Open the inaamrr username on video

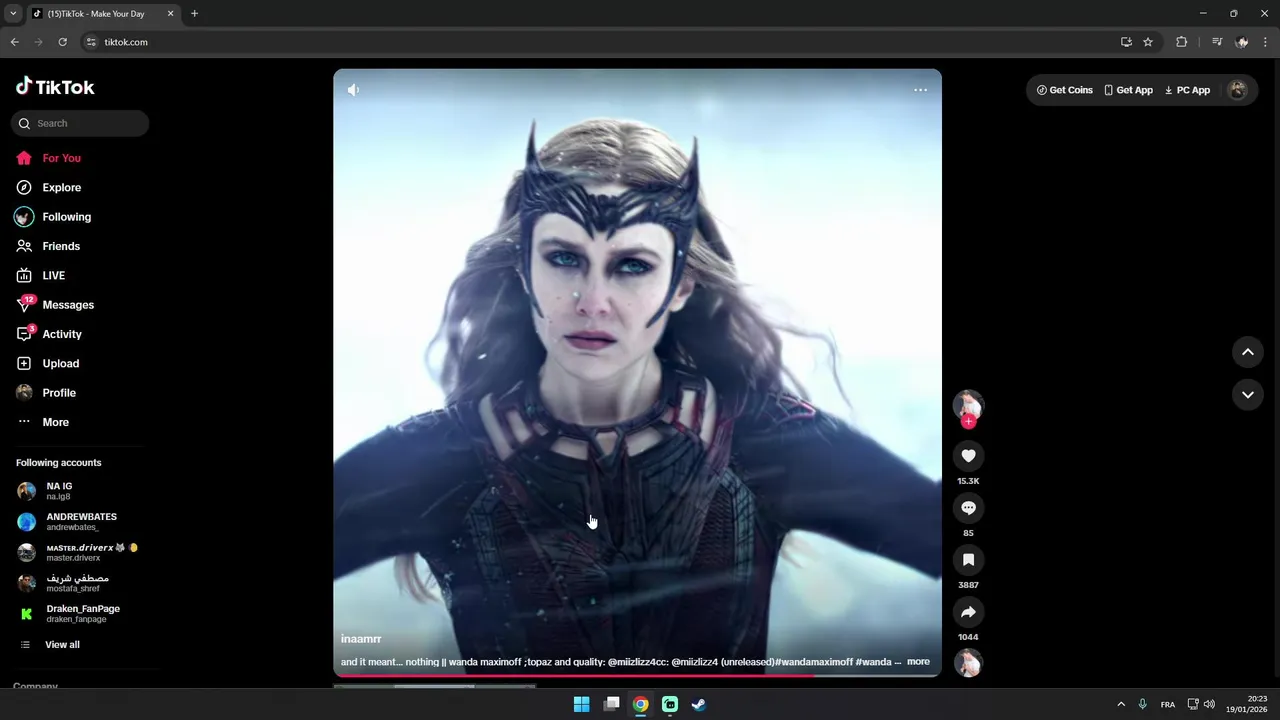tap(361, 639)
